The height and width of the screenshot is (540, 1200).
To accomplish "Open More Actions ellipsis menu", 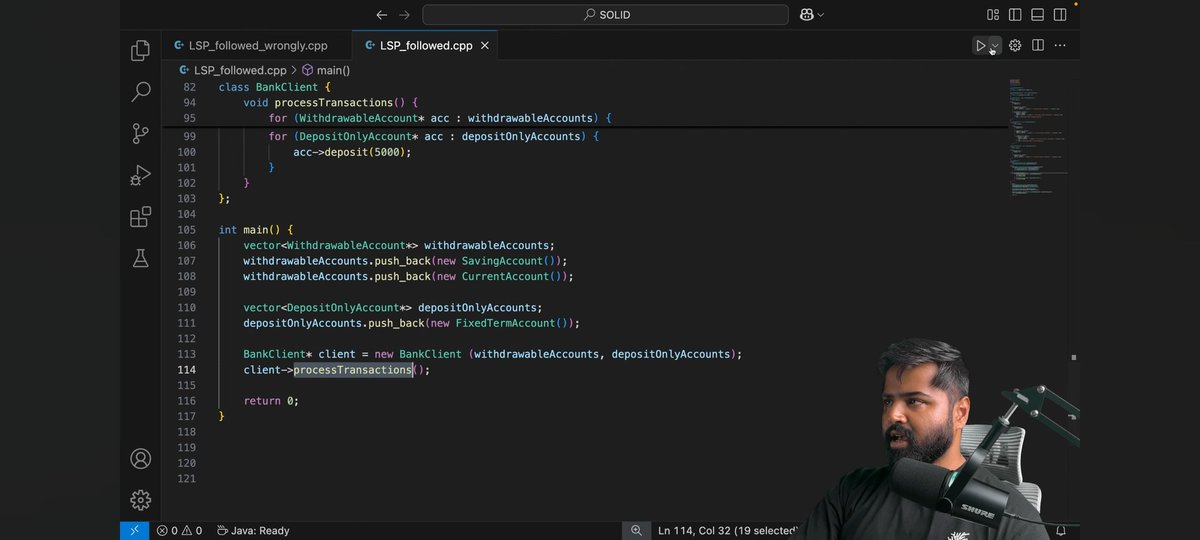I will pos(1060,46).
